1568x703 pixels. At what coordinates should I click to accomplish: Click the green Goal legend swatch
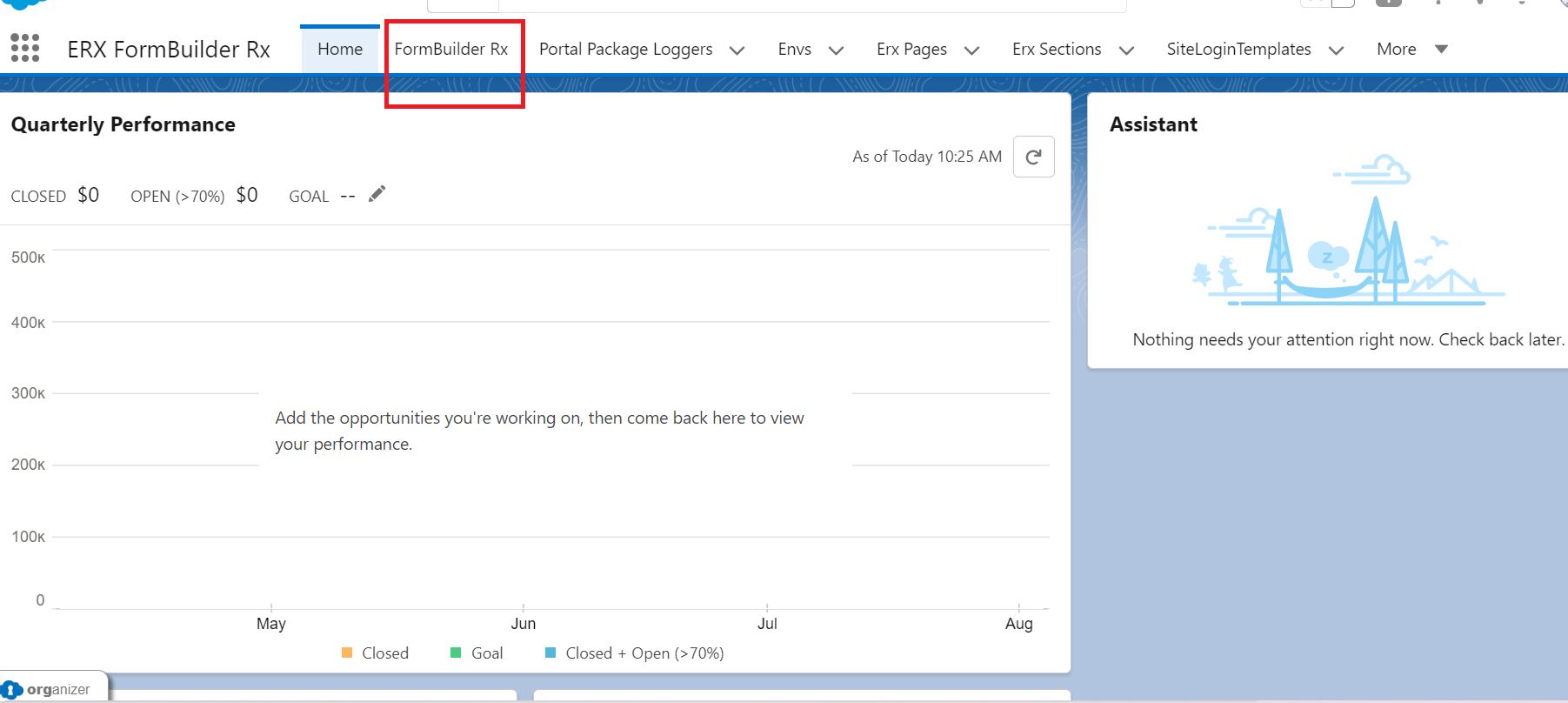click(456, 653)
